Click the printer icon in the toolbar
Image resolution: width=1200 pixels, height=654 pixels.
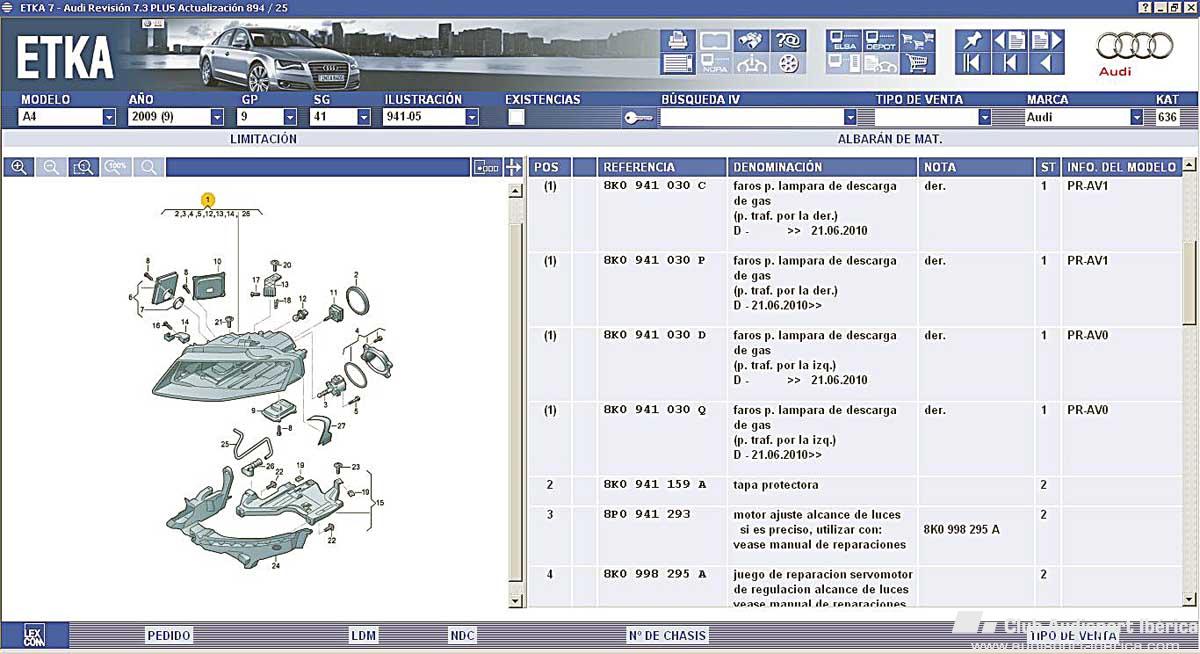click(677, 41)
